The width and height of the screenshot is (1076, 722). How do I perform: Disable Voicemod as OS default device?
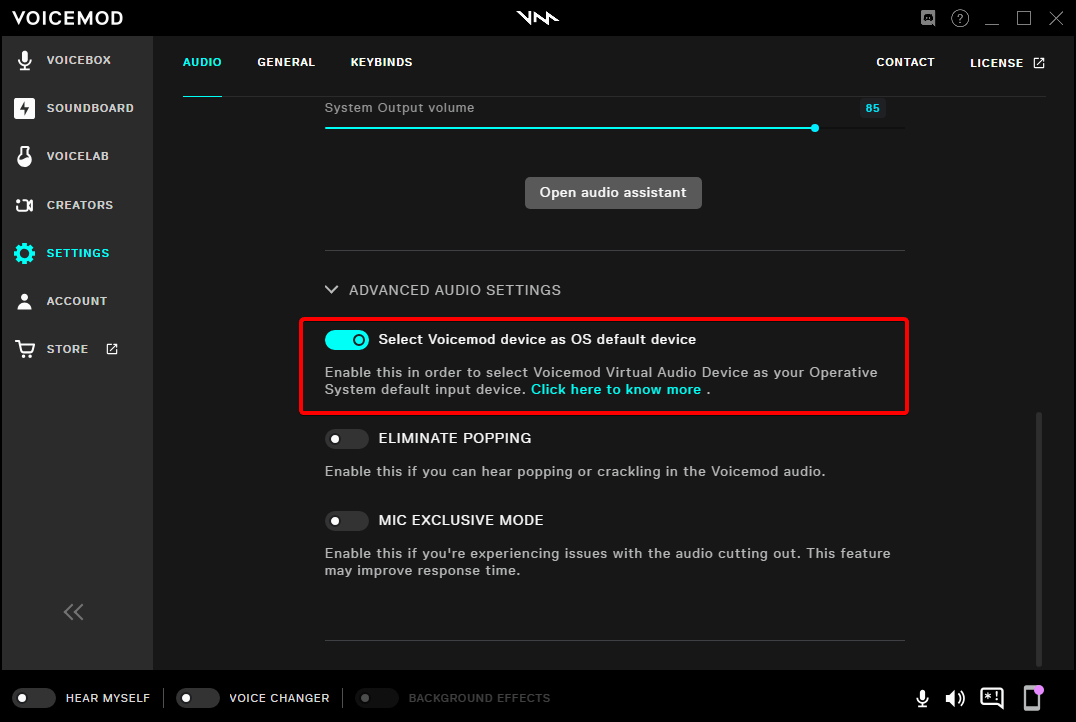[346, 339]
